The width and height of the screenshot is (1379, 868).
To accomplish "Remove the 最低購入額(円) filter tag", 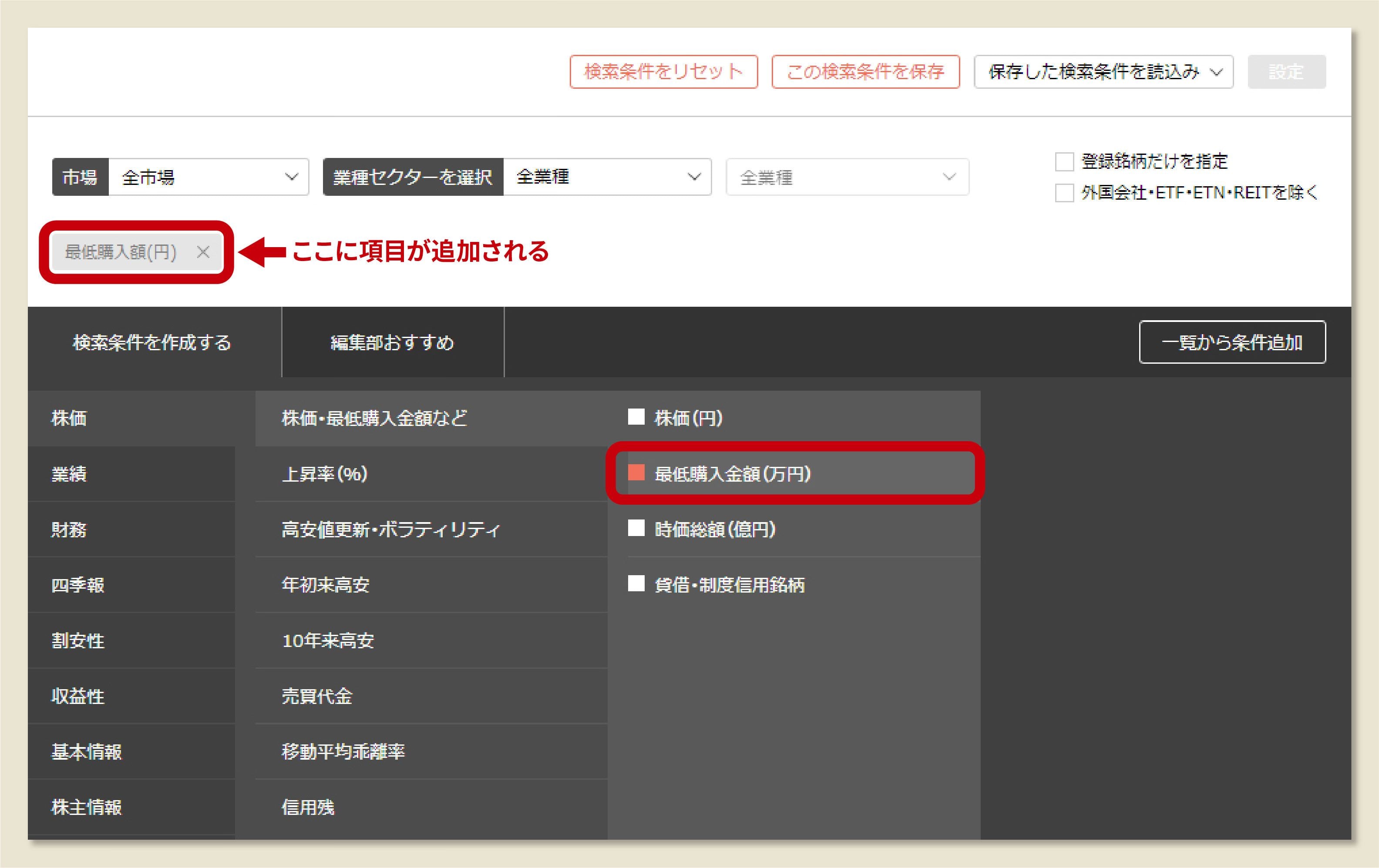I will (x=203, y=252).
